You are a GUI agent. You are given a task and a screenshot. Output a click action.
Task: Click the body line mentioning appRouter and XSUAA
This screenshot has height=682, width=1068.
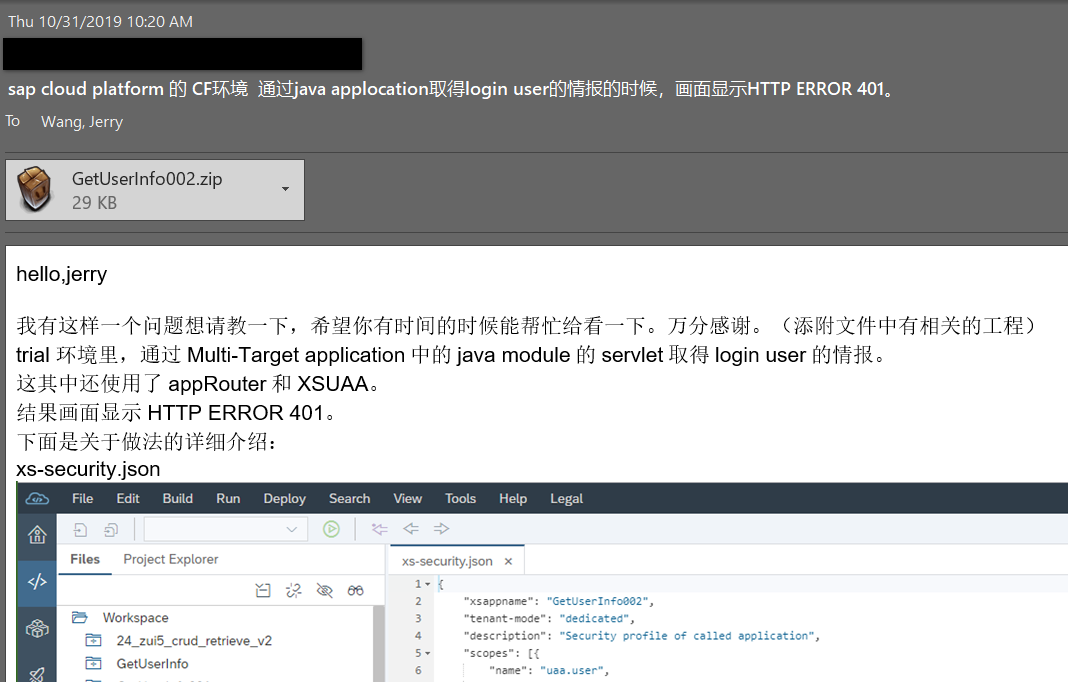198,384
